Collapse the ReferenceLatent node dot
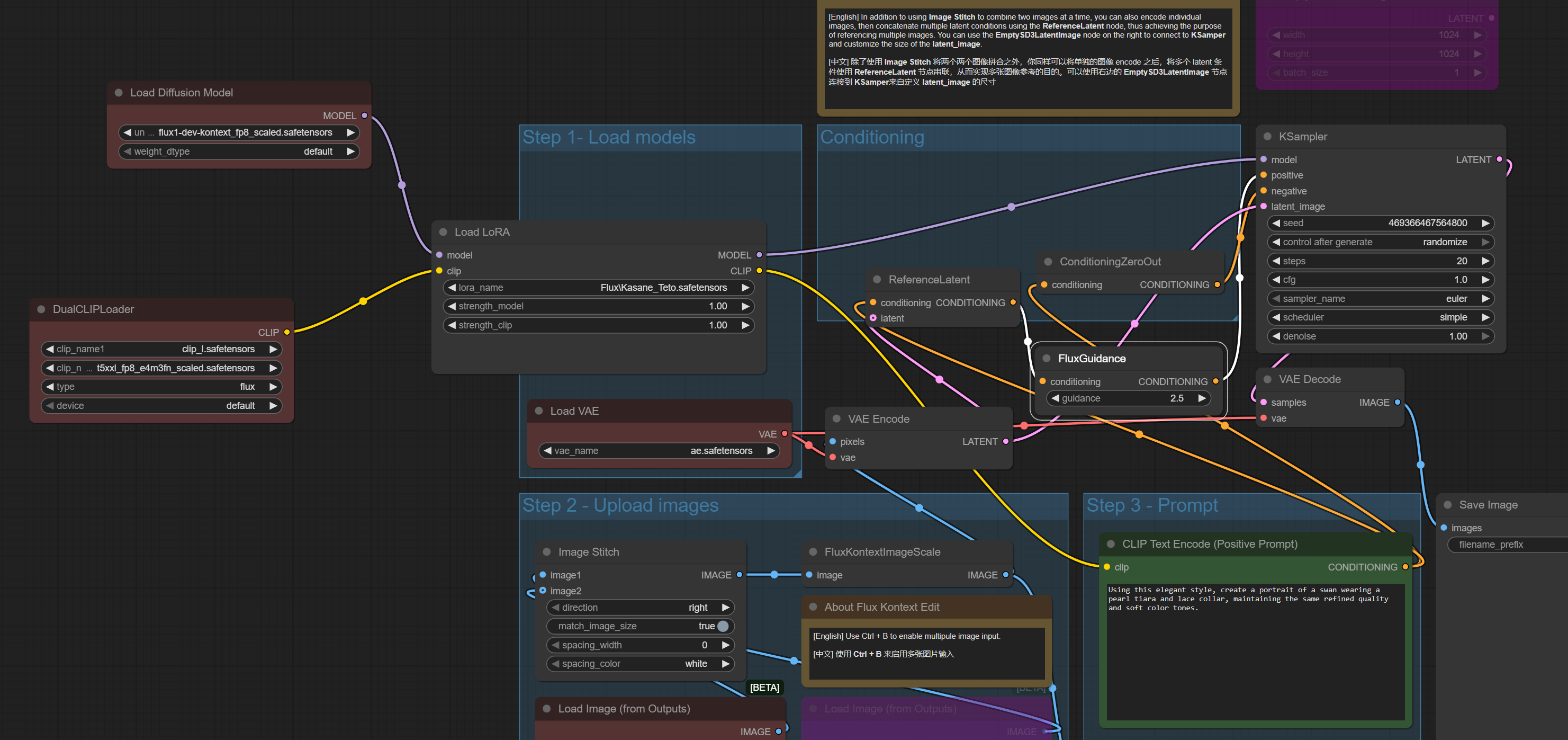 click(x=877, y=280)
